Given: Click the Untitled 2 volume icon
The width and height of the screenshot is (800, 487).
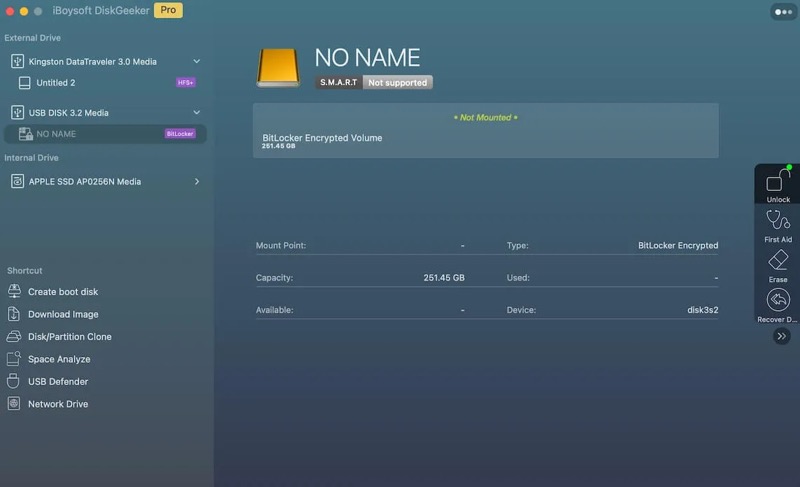Looking at the screenshot, I should coord(24,83).
